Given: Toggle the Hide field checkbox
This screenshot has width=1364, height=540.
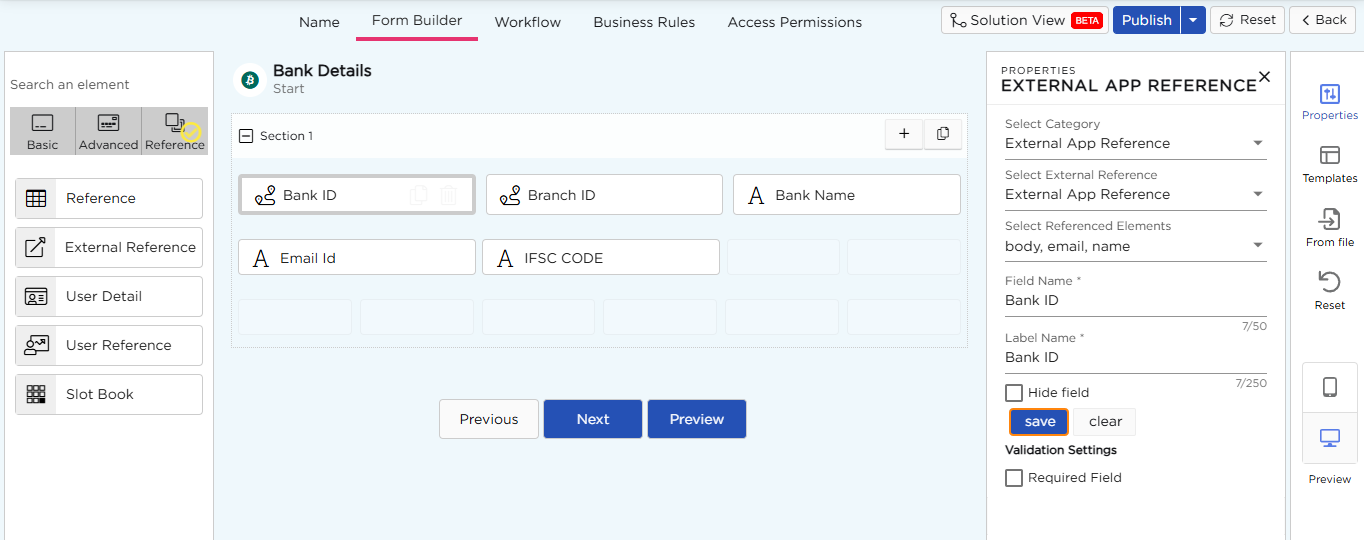Looking at the screenshot, I should [x=1014, y=393].
